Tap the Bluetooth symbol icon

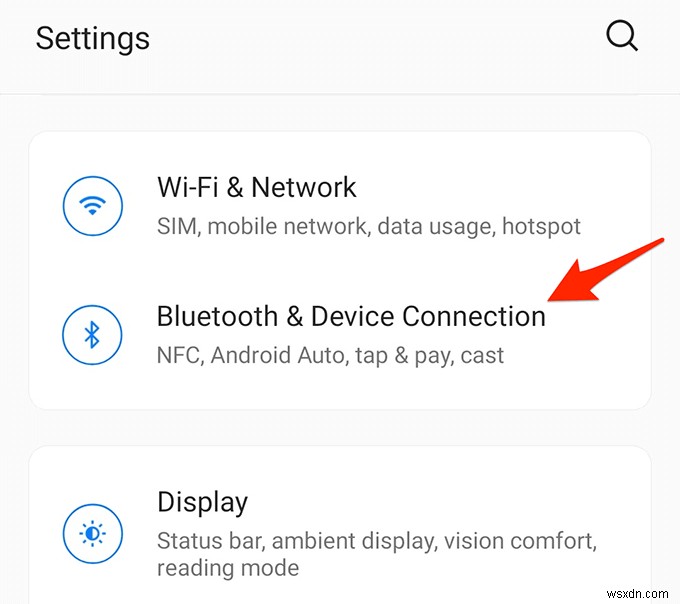[x=92, y=336]
